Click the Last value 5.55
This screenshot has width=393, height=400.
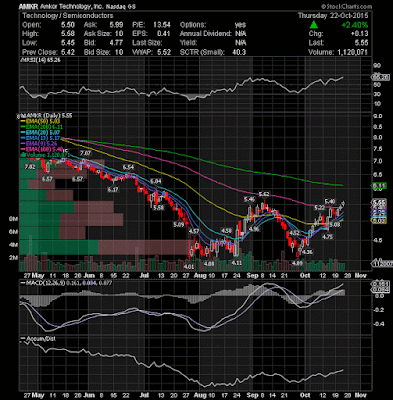[361, 43]
